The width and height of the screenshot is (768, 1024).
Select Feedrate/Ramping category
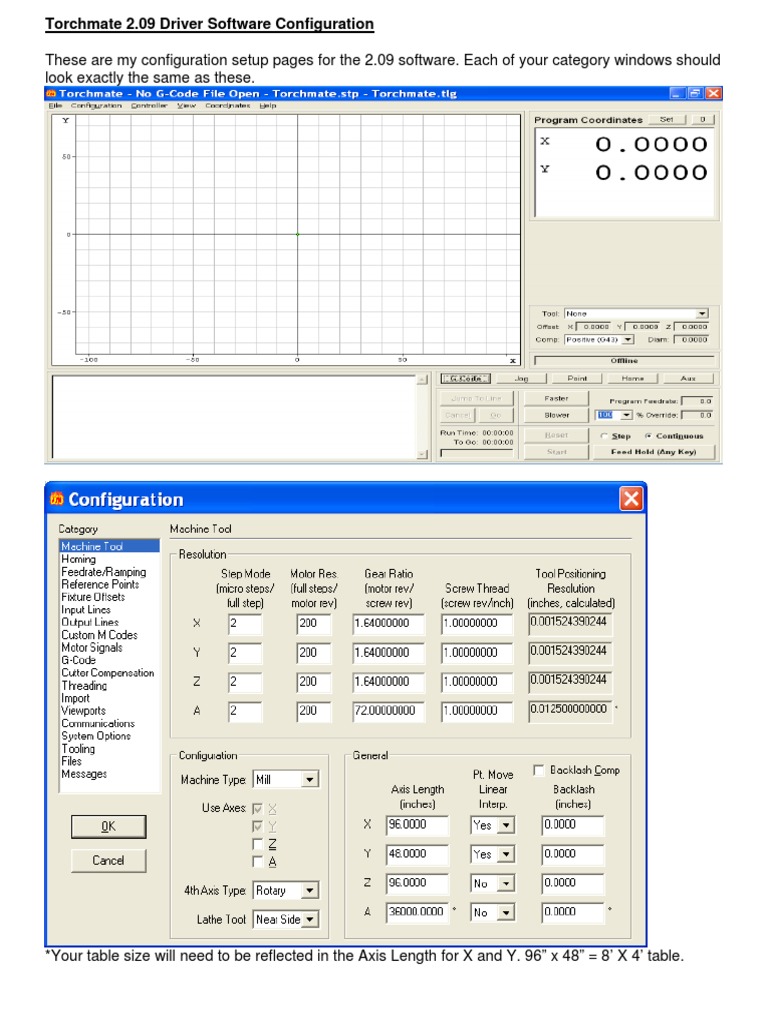103,571
